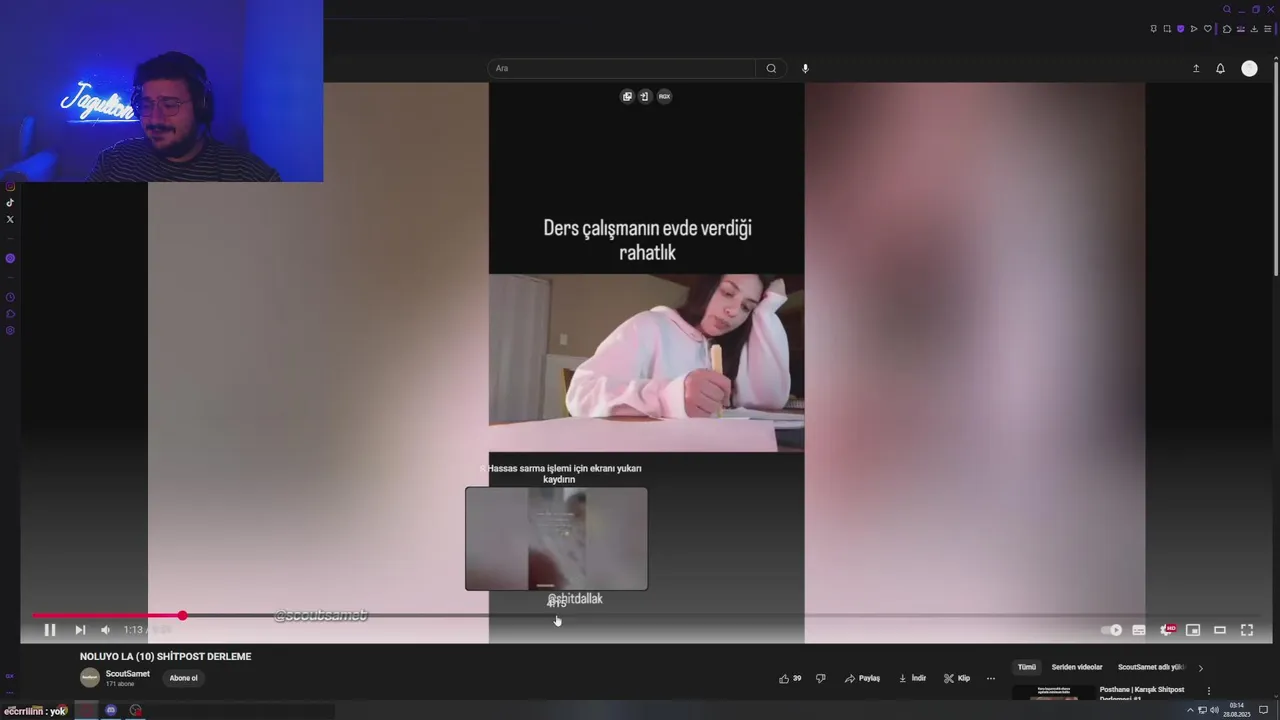This screenshot has width=1280, height=720.
Task: Click the Posthane video thumbnail
Action: tap(1053, 693)
